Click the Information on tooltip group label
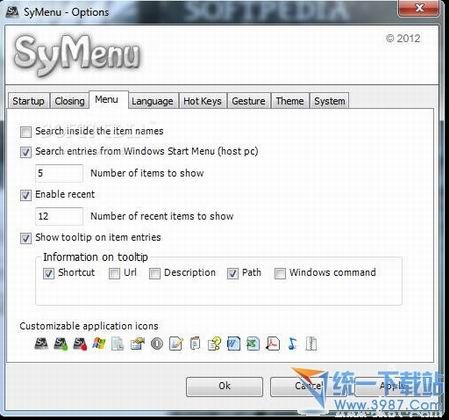Screen dimensions: 449x420 [x=95, y=257]
